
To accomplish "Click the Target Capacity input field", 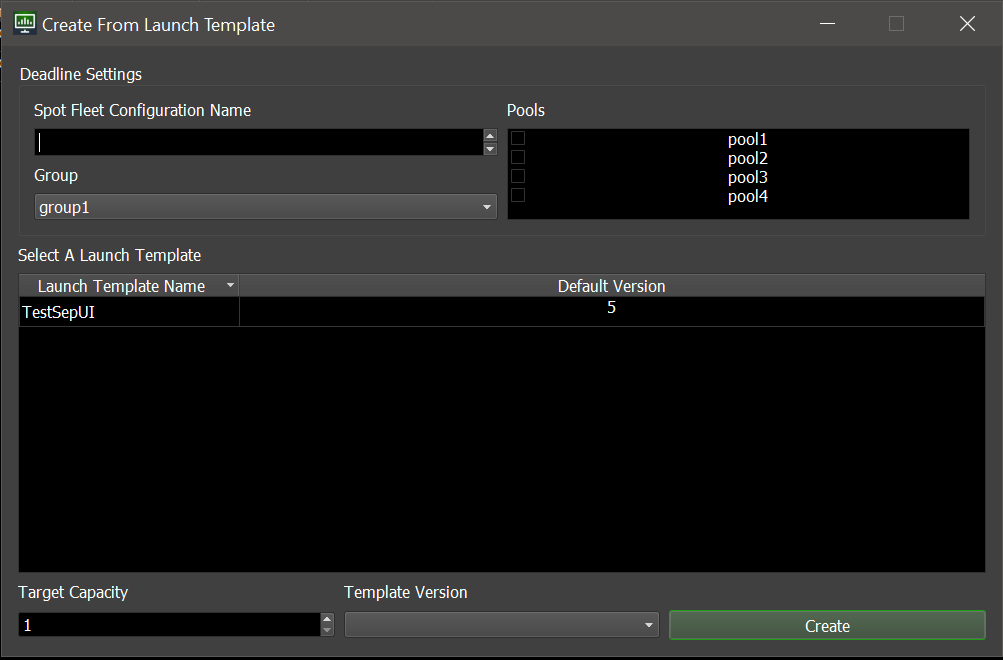I will 170,625.
